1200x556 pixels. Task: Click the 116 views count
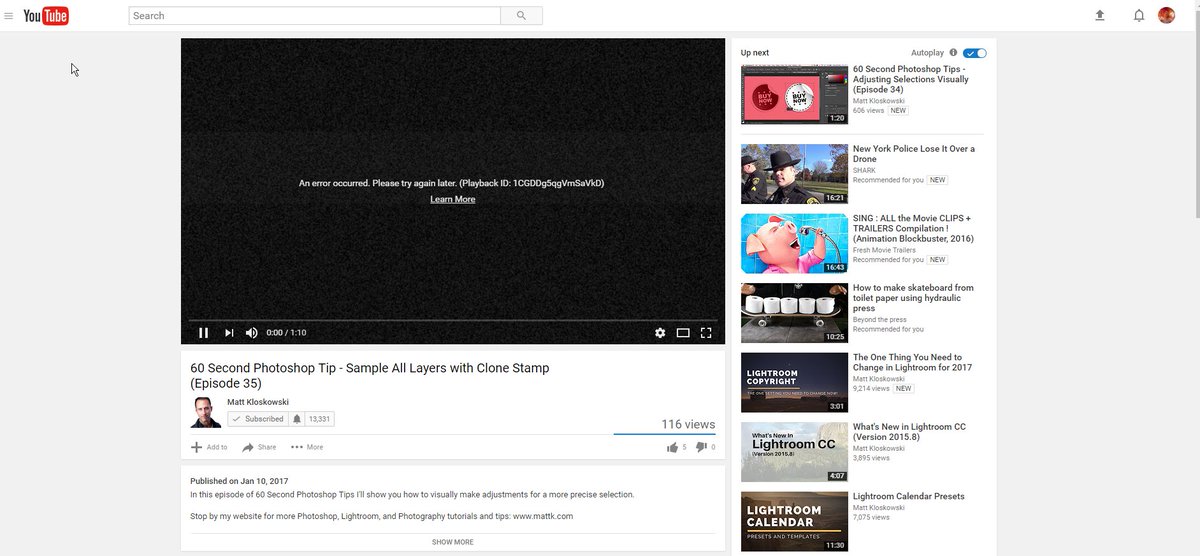coord(688,424)
